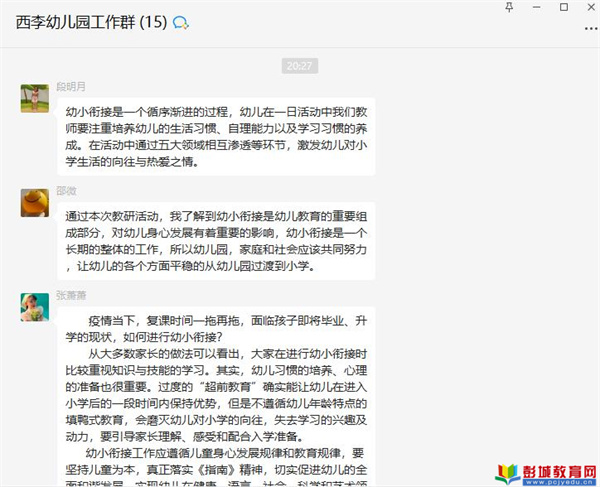Close the chat window
Screen dimensions: 600x487
click(591, 7)
